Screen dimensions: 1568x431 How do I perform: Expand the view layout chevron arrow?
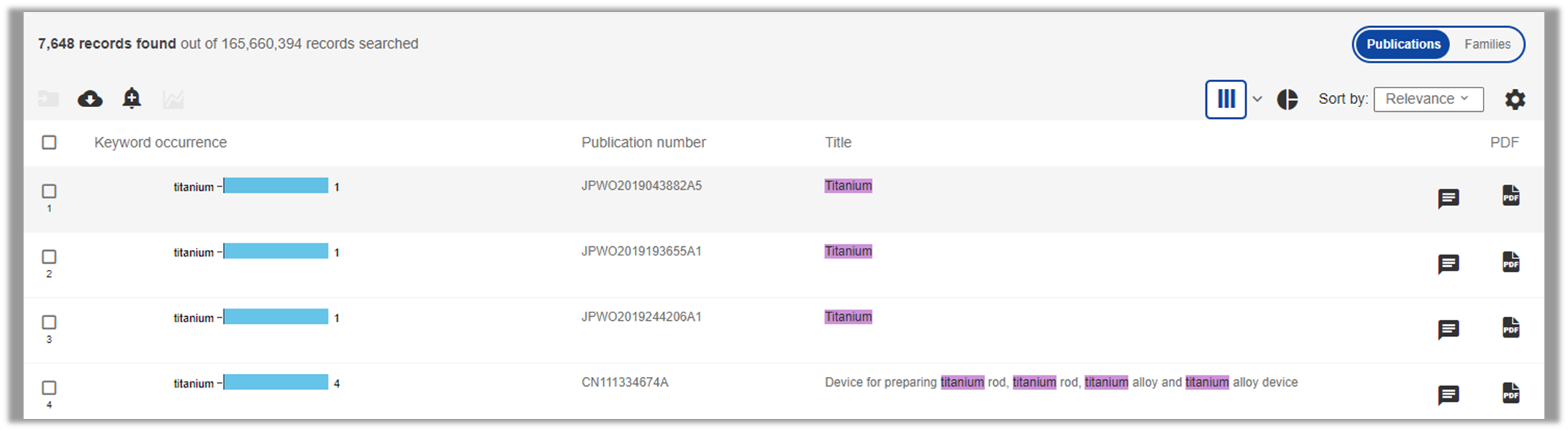tap(1257, 99)
